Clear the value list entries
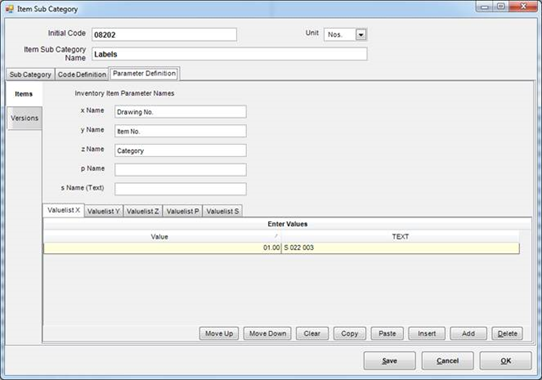Screen dimensions: 542x380 coord(312,334)
